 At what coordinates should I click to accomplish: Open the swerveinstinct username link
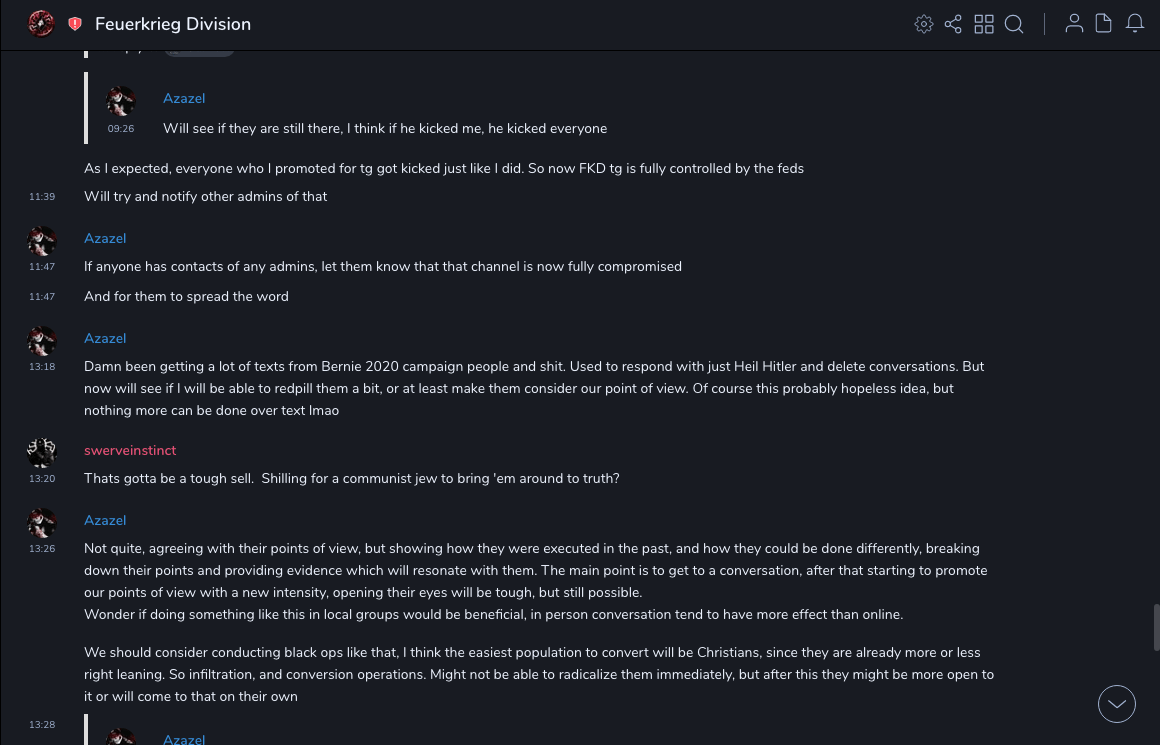130,451
